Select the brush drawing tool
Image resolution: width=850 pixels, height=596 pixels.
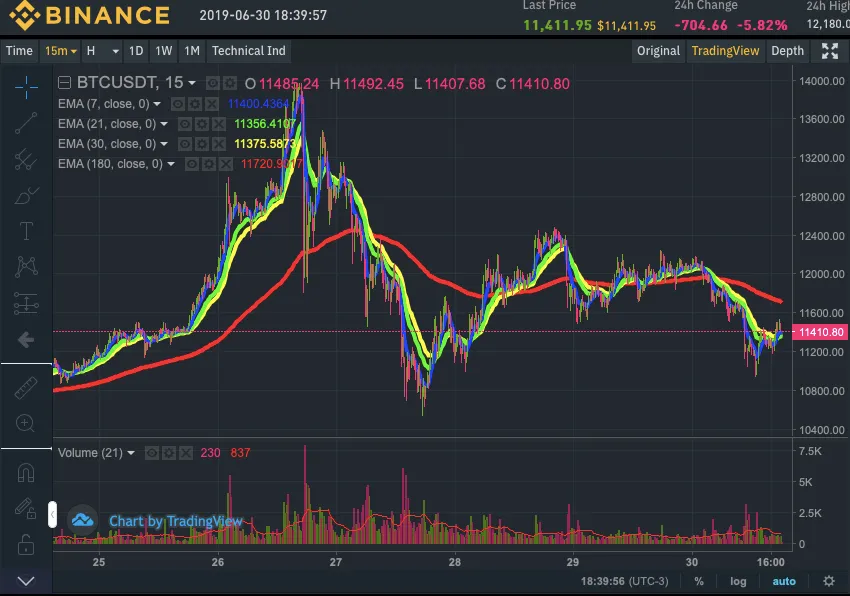point(26,195)
